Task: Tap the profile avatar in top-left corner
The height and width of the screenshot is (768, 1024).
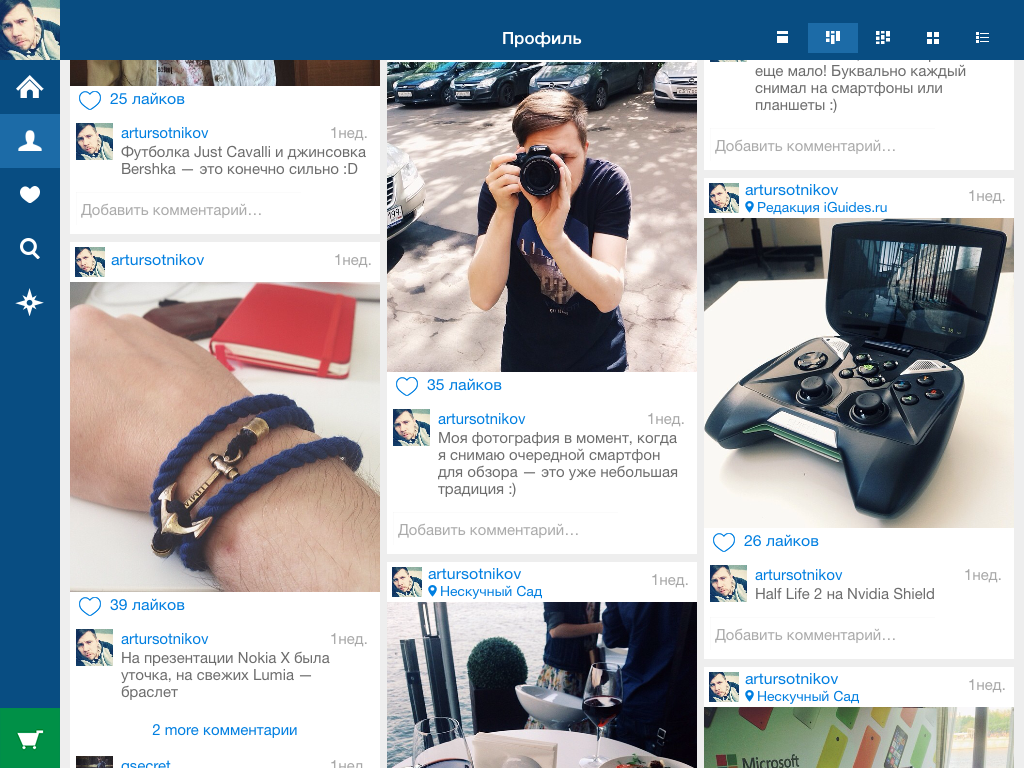Action: 29,29
